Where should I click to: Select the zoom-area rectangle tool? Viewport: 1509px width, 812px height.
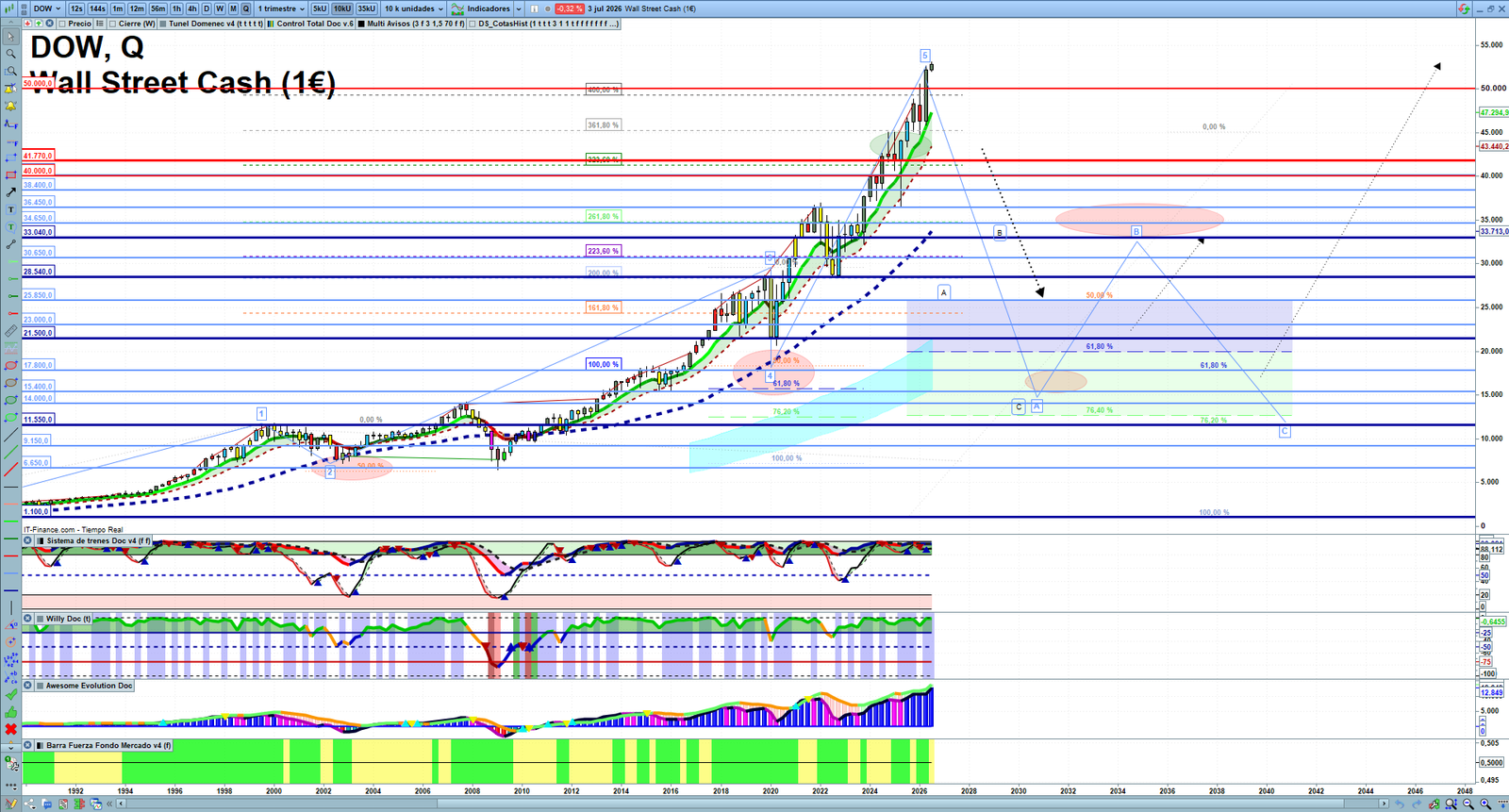[10, 71]
